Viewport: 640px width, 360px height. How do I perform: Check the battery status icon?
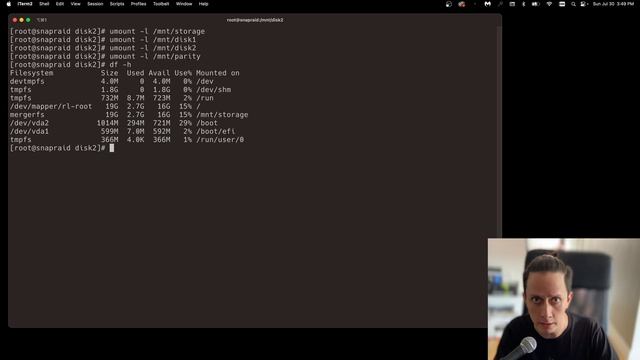pyautogui.click(x=536, y=4)
